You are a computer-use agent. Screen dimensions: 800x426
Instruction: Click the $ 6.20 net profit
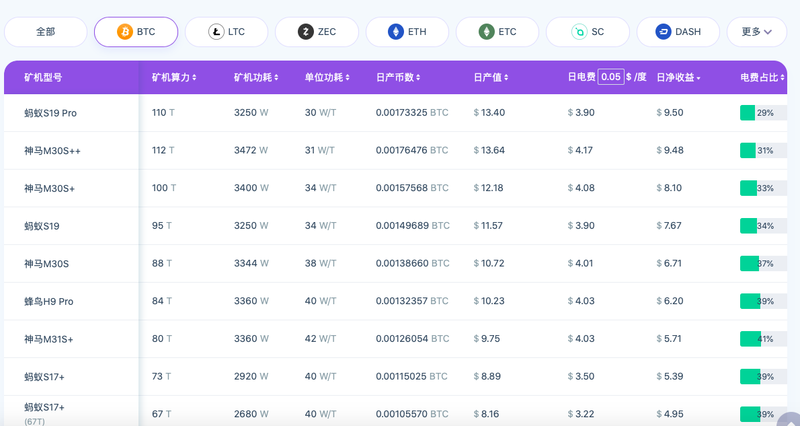[x=670, y=301]
